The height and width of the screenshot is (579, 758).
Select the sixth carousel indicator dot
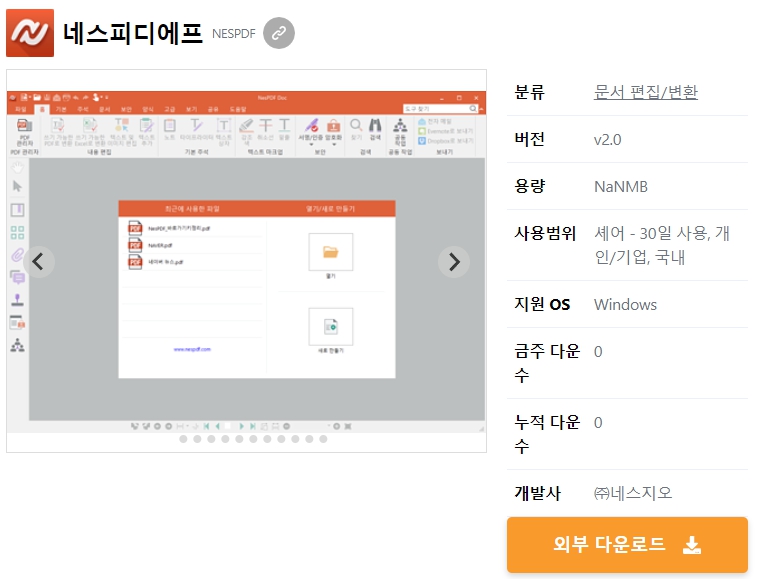tap(253, 439)
